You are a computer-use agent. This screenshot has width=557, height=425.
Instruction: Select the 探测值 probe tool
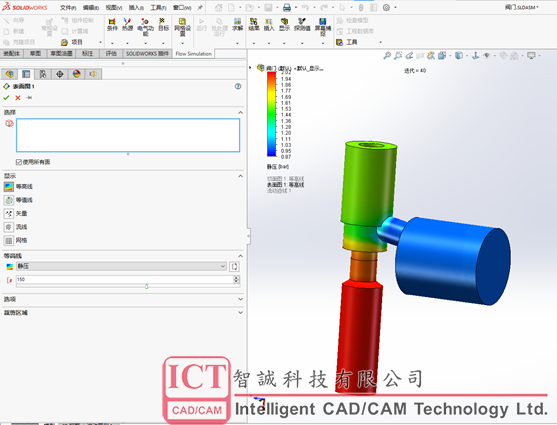(302, 25)
